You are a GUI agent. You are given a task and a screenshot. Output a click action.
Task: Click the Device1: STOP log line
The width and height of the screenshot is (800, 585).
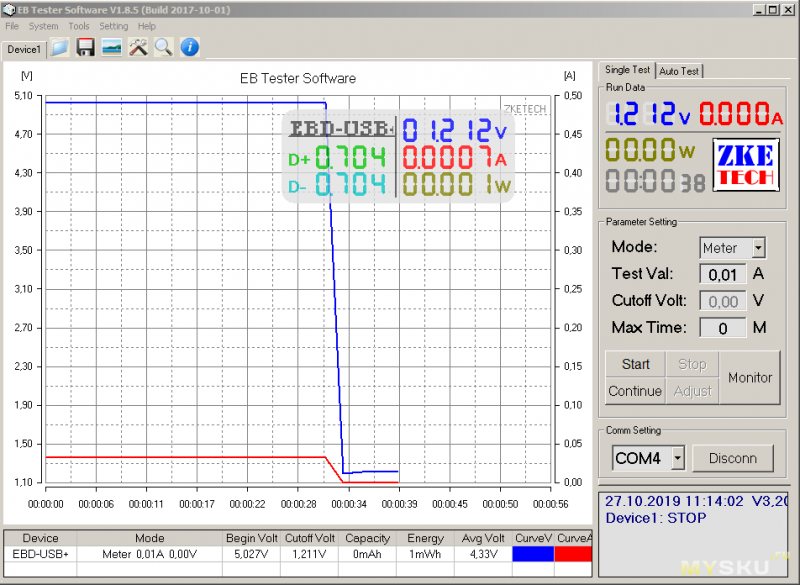coord(656,518)
